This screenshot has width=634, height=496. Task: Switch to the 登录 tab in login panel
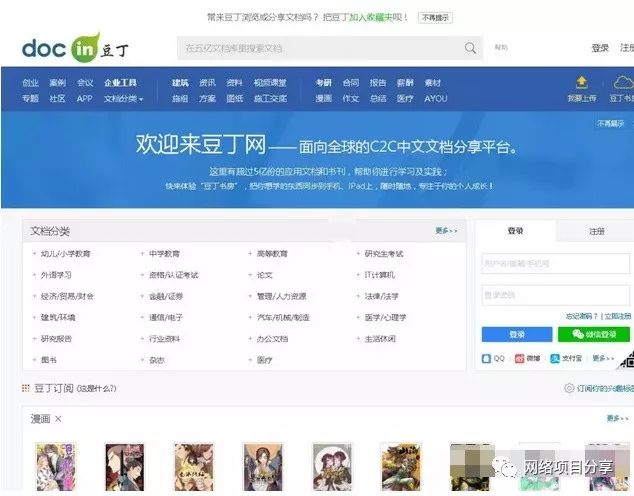pos(516,231)
